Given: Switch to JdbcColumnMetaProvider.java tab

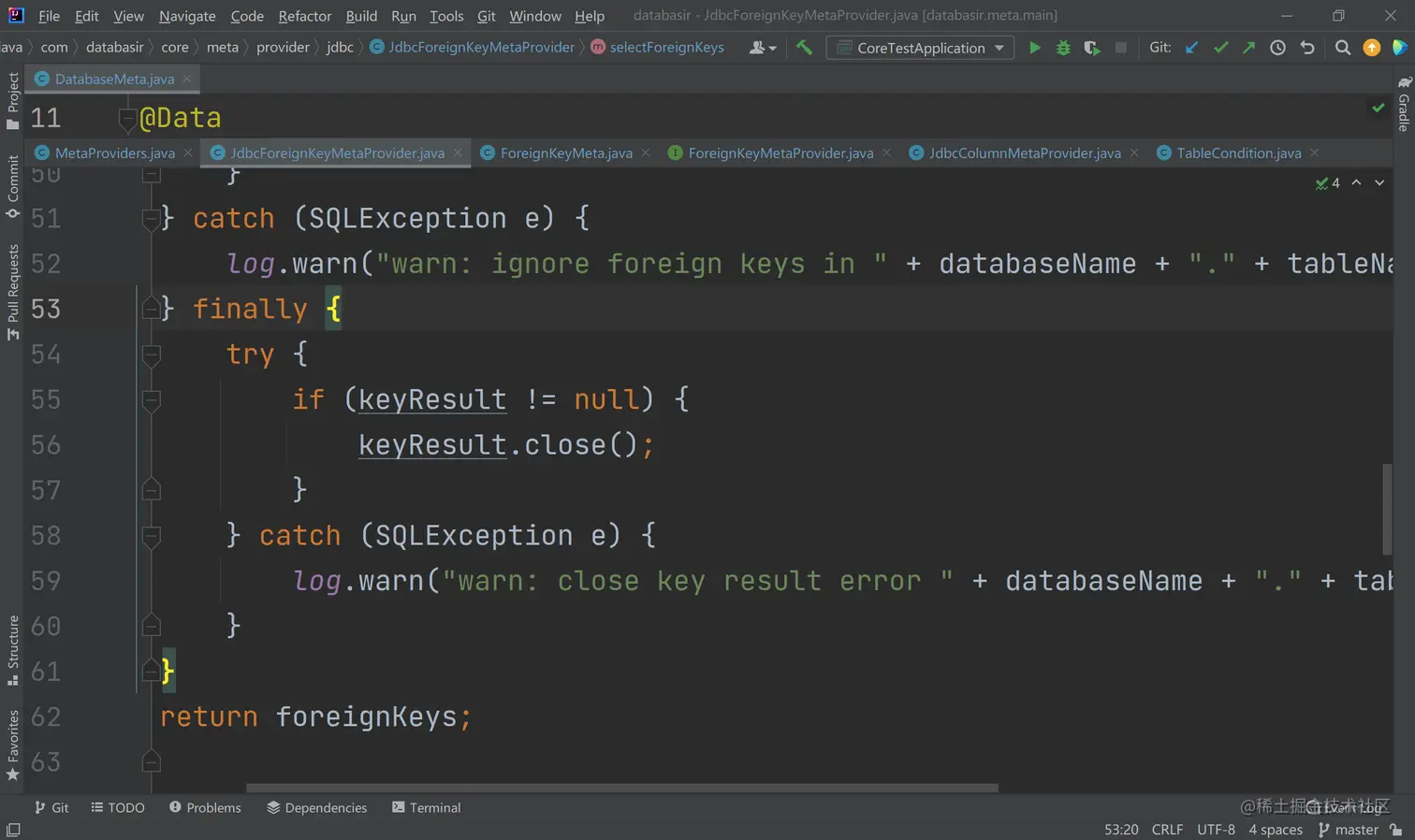Looking at the screenshot, I should [1025, 152].
